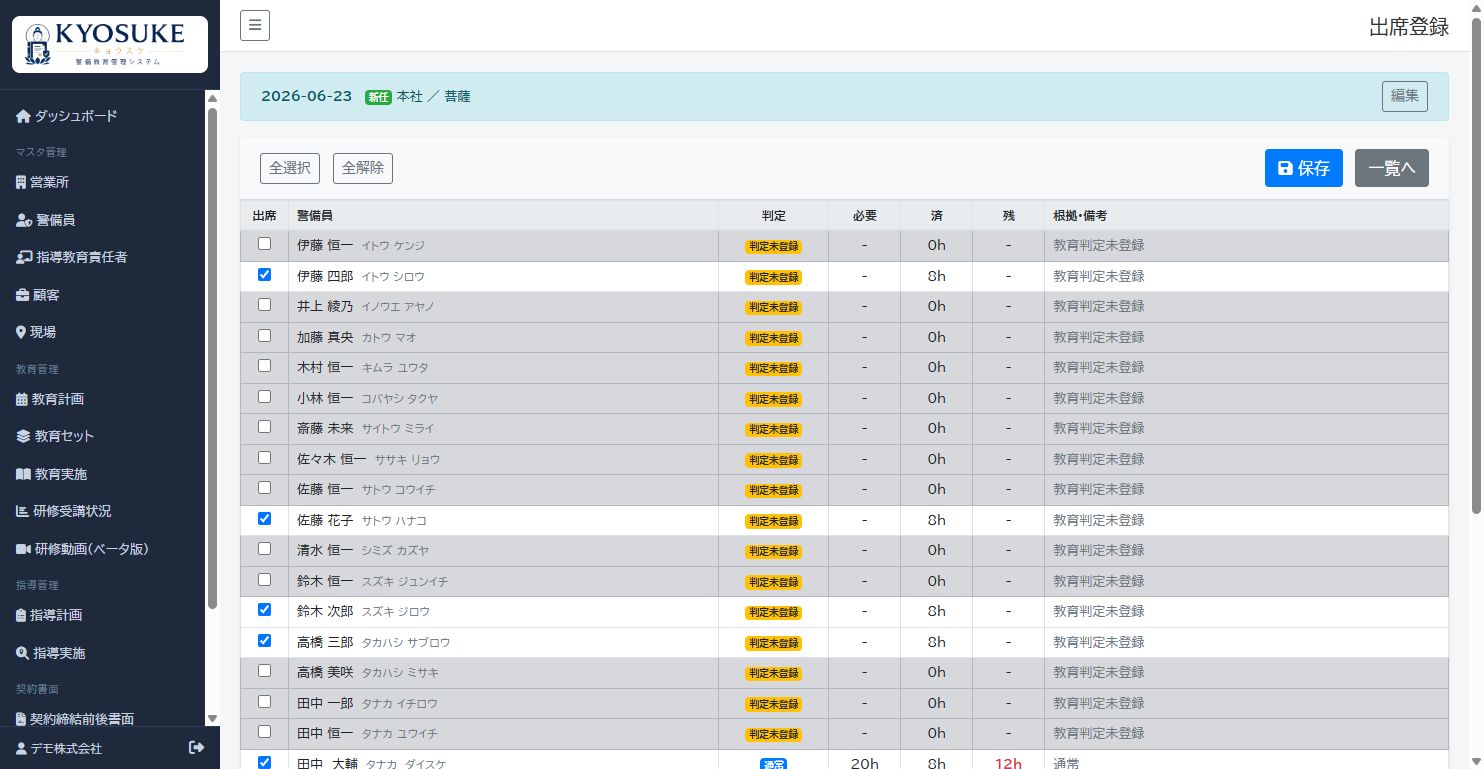Click the 営業所 building icon

(x=21, y=182)
